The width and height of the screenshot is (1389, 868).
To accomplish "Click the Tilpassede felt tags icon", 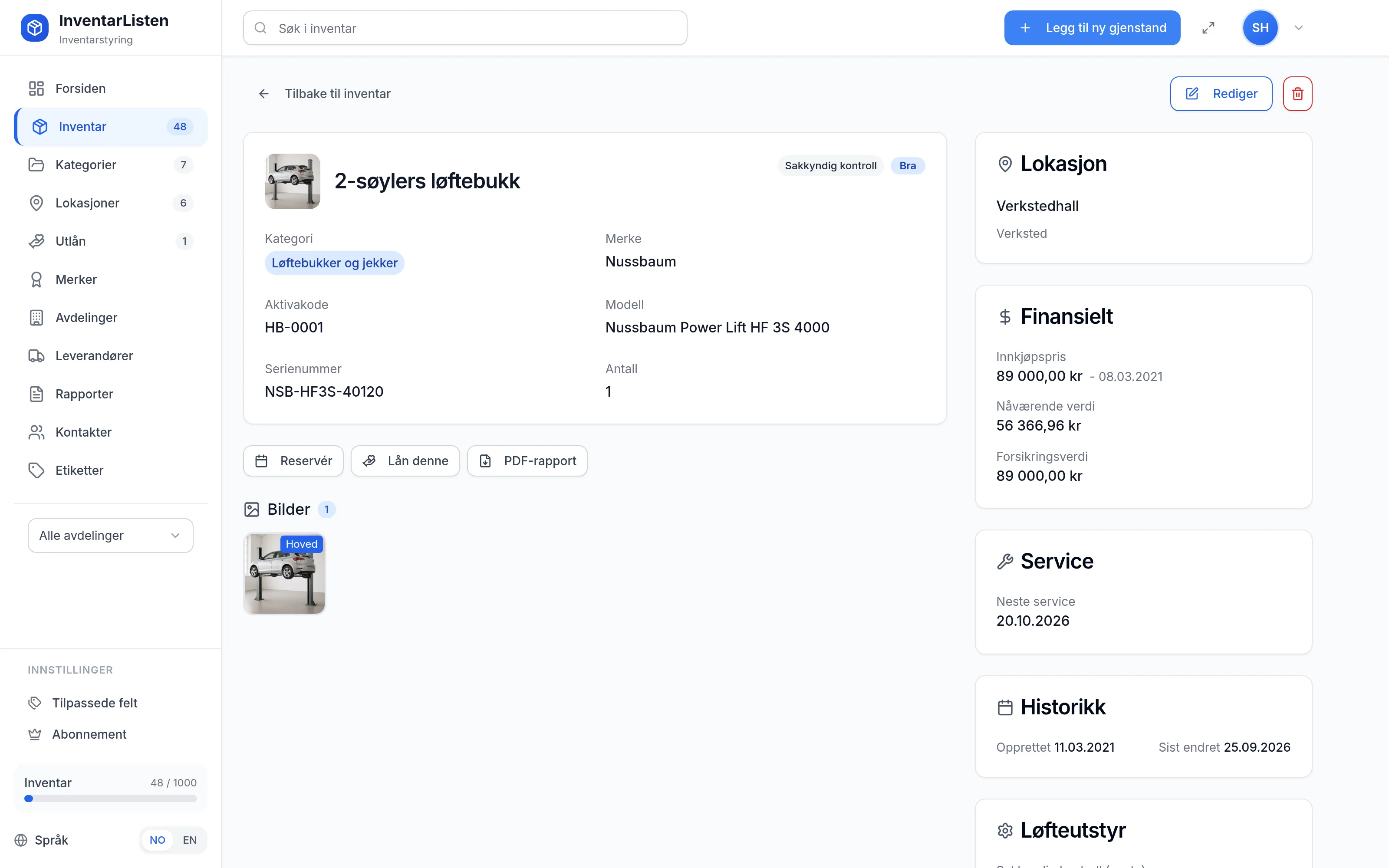I will tap(35, 703).
